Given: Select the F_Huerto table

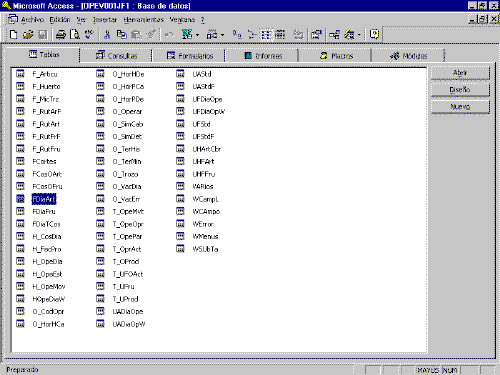Looking at the screenshot, I should pyautogui.click(x=46, y=87).
